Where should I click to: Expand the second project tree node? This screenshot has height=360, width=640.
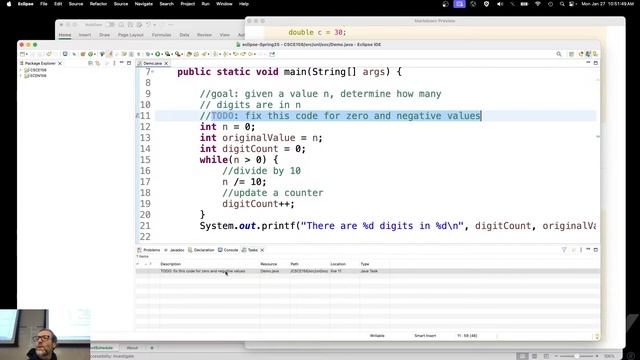[x=21, y=76]
